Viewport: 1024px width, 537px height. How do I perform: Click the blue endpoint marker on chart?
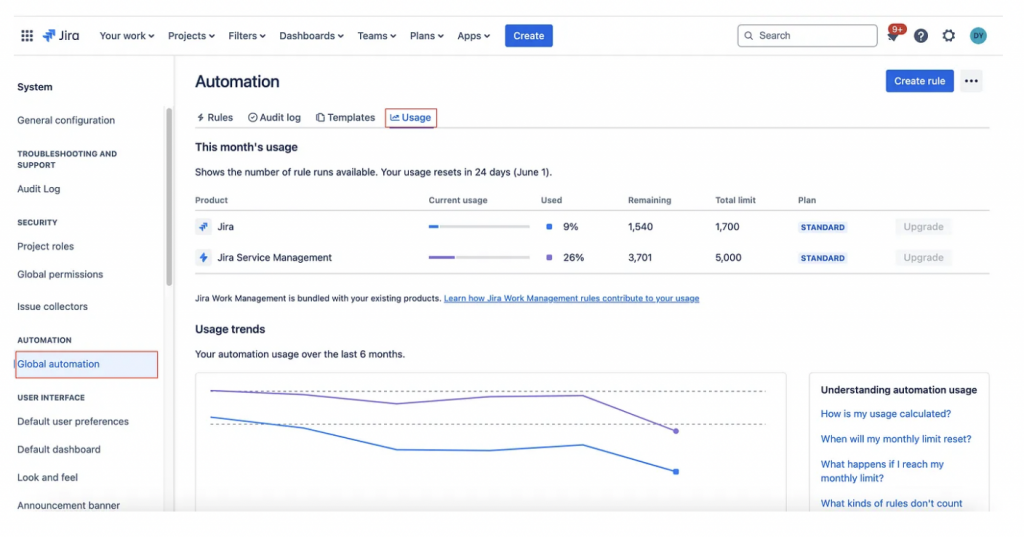(x=676, y=472)
